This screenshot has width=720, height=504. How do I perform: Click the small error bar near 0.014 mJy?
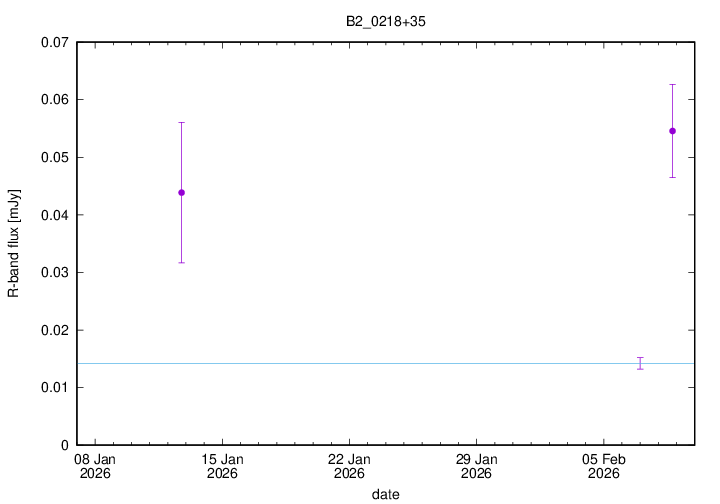(x=640, y=363)
